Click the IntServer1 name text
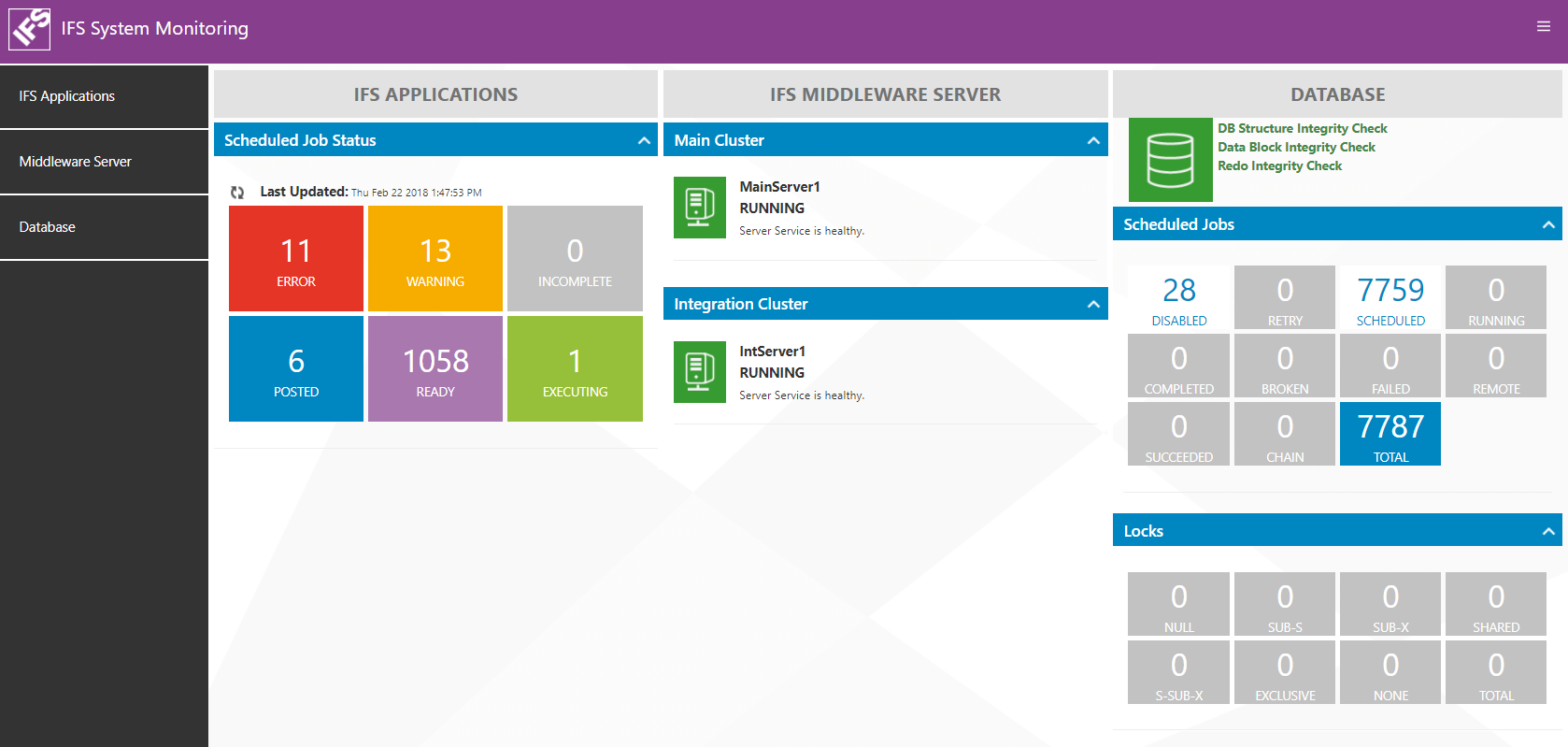The width and height of the screenshot is (1568, 747). 772,352
